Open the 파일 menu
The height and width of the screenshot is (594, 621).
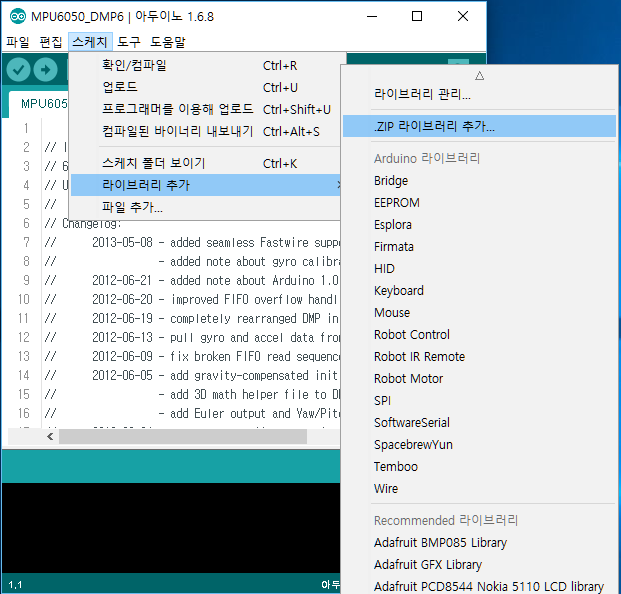click(x=17, y=42)
